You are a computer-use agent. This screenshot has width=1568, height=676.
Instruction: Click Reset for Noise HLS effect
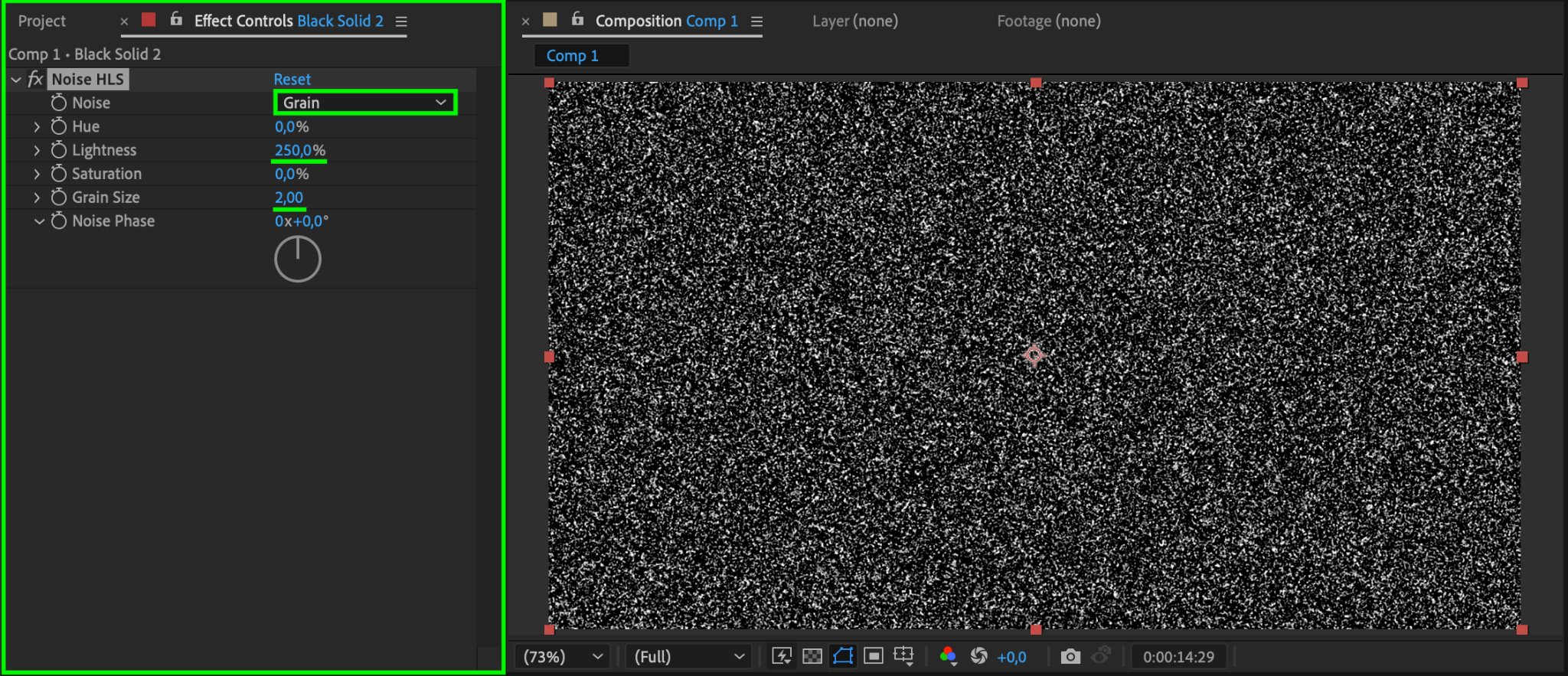[292, 79]
